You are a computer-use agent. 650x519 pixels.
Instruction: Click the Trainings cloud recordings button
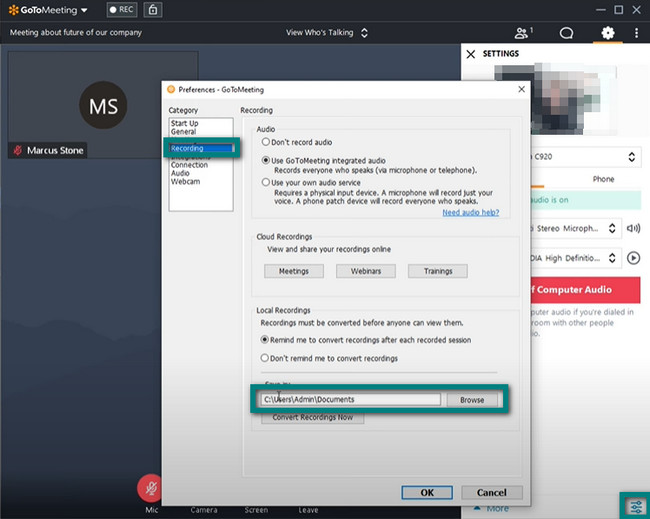coord(438,271)
